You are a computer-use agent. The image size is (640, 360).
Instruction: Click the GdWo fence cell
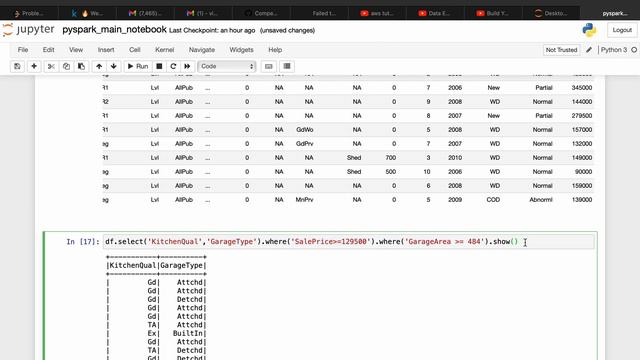click(x=305, y=130)
